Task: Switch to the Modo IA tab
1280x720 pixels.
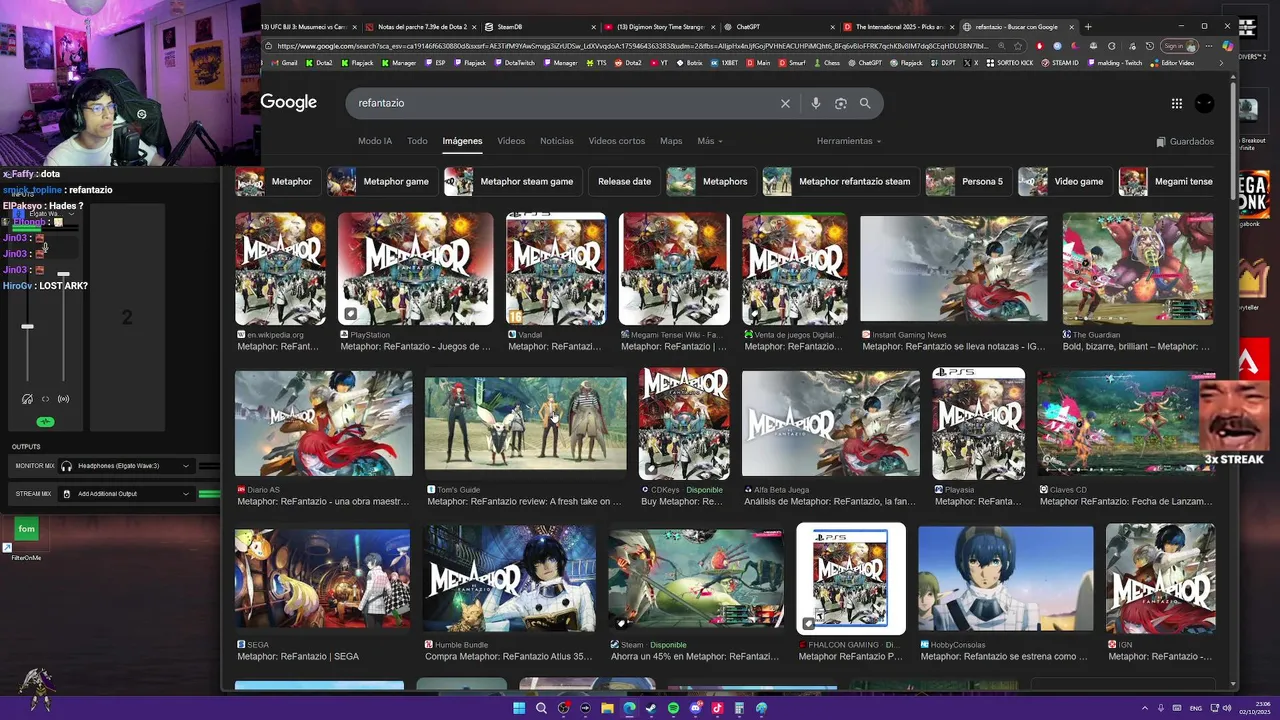Action: pyautogui.click(x=375, y=141)
